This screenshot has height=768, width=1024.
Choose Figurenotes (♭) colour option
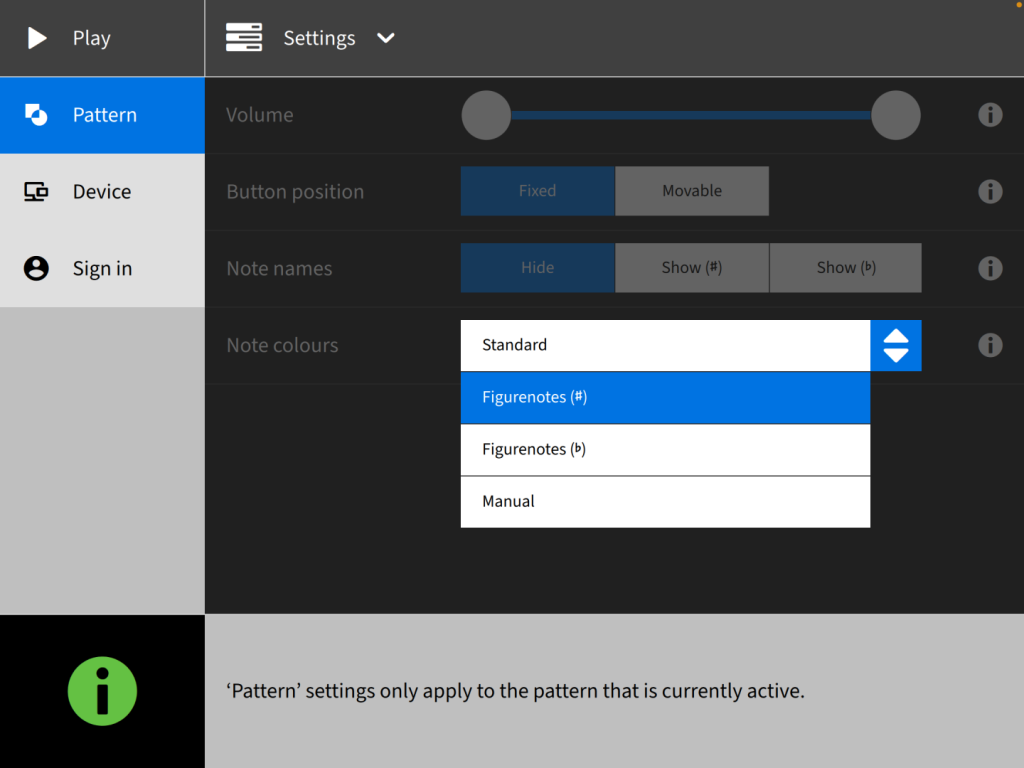pos(665,450)
